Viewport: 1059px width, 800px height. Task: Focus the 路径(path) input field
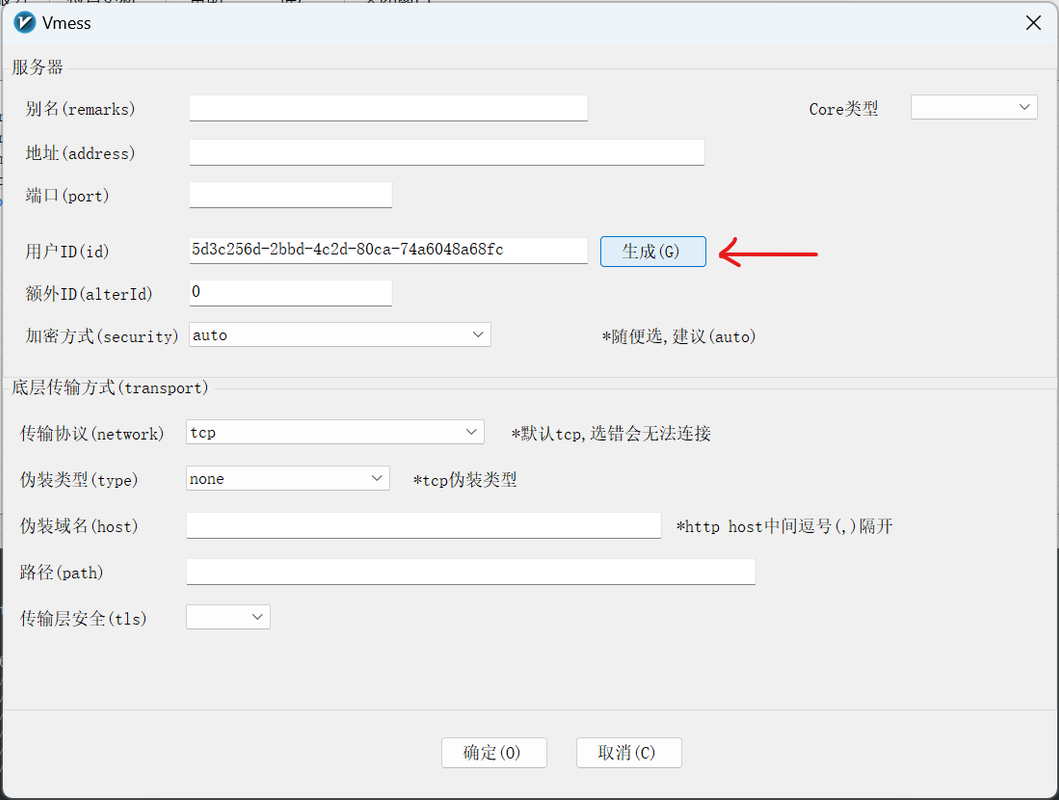tap(471, 571)
